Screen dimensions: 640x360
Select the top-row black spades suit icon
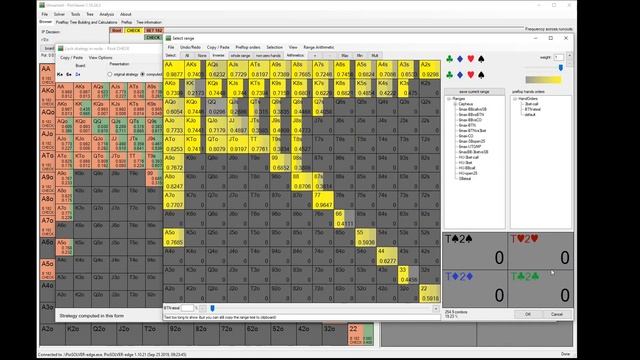tap(481, 59)
